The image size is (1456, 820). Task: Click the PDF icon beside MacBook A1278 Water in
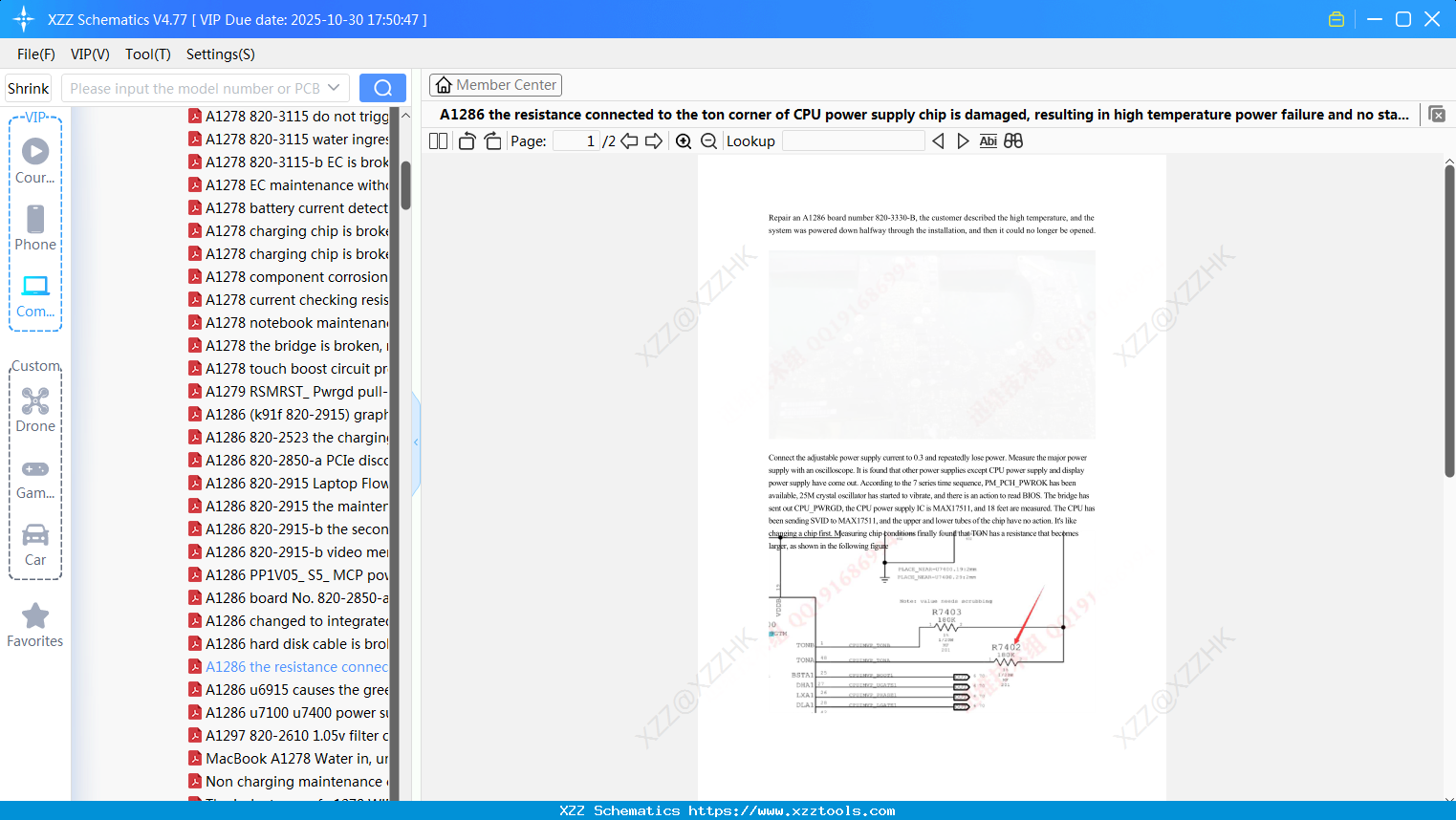tap(195, 759)
